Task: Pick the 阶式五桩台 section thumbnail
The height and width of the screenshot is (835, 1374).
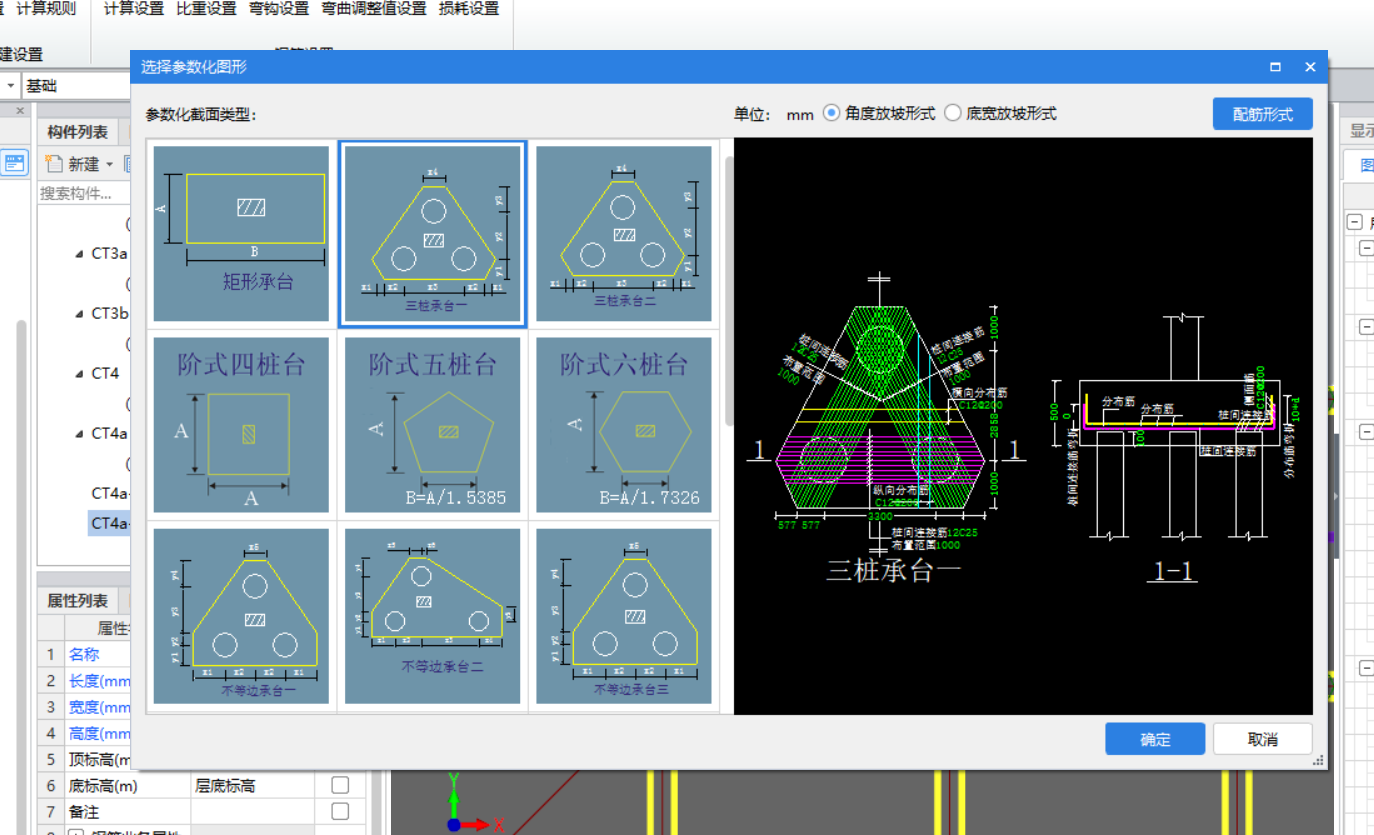Action: 433,425
